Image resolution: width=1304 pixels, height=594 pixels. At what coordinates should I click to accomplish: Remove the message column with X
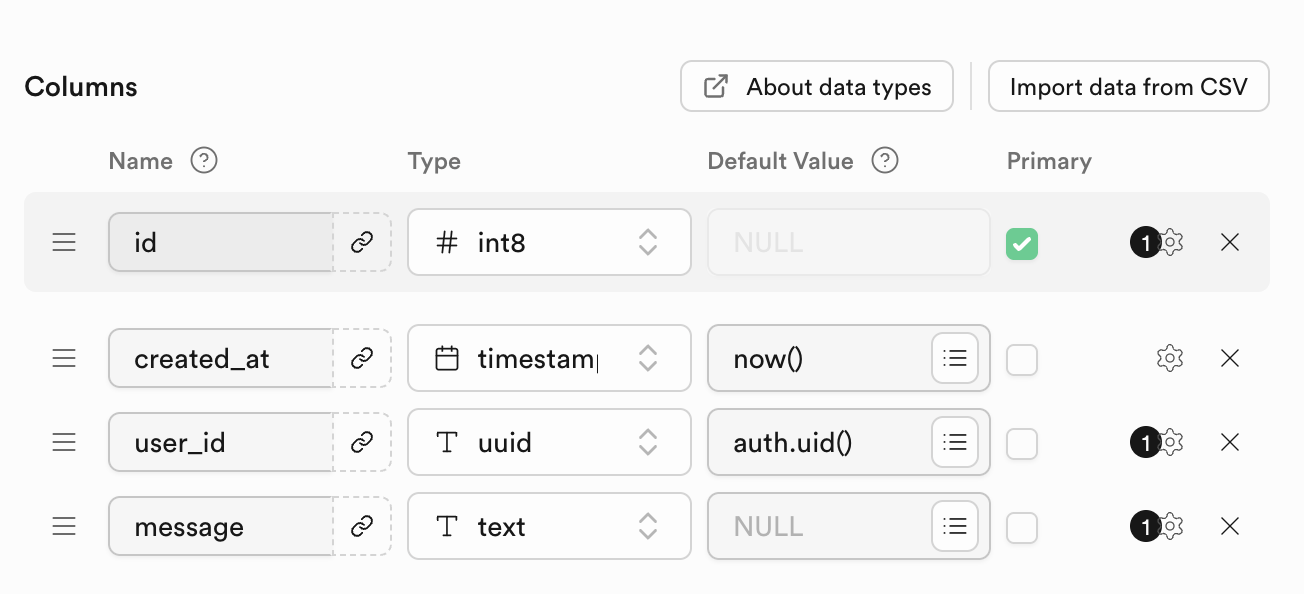pos(1230,526)
